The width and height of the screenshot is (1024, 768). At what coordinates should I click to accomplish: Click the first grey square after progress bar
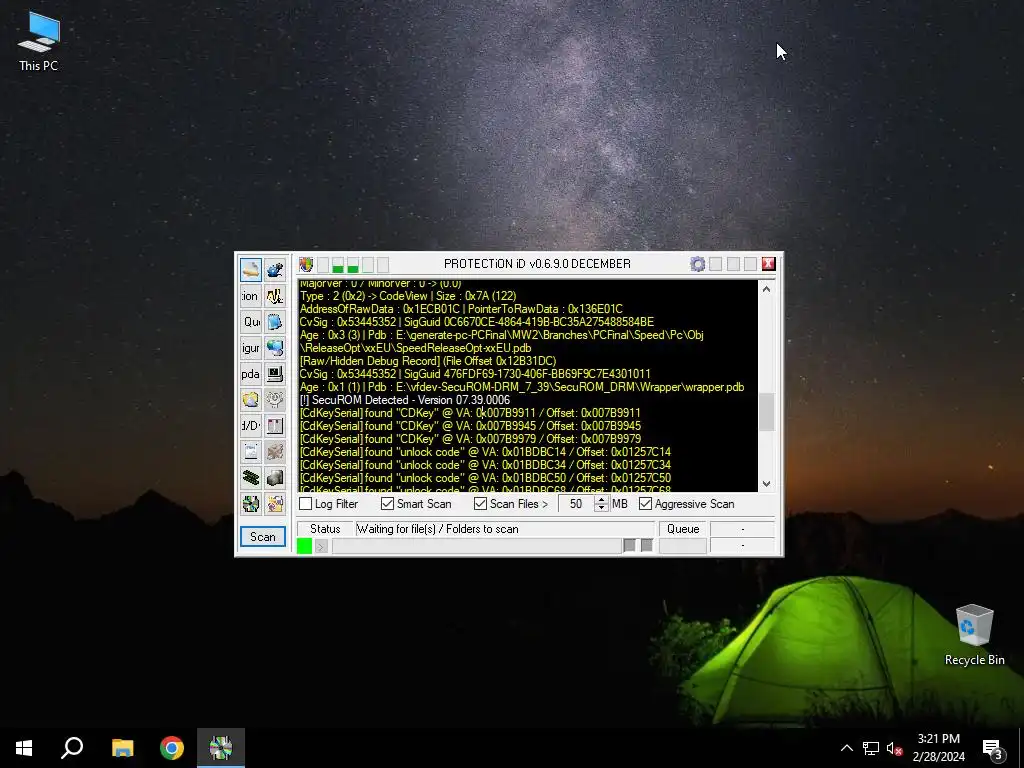pyautogui.click(x=630, y=545)
